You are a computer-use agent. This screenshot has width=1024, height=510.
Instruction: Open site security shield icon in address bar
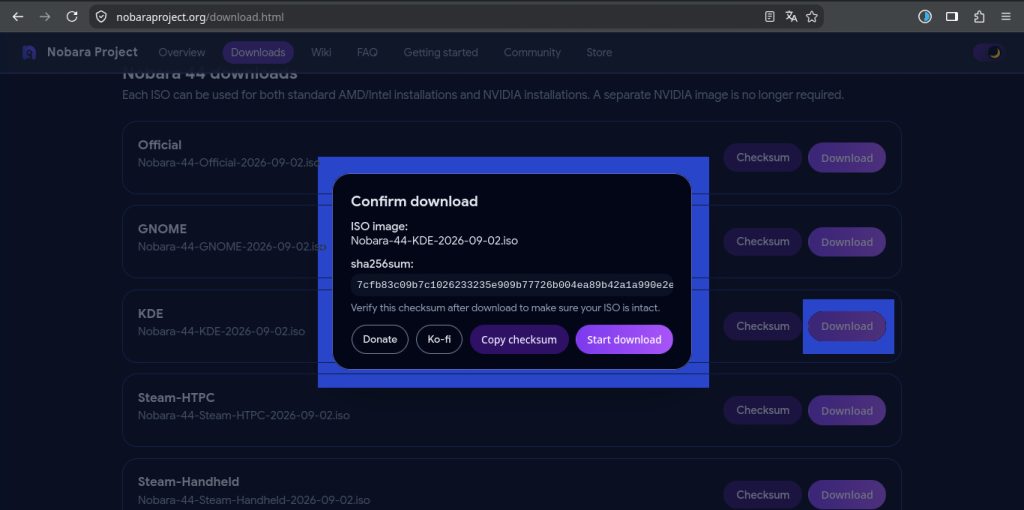point(101,17)
